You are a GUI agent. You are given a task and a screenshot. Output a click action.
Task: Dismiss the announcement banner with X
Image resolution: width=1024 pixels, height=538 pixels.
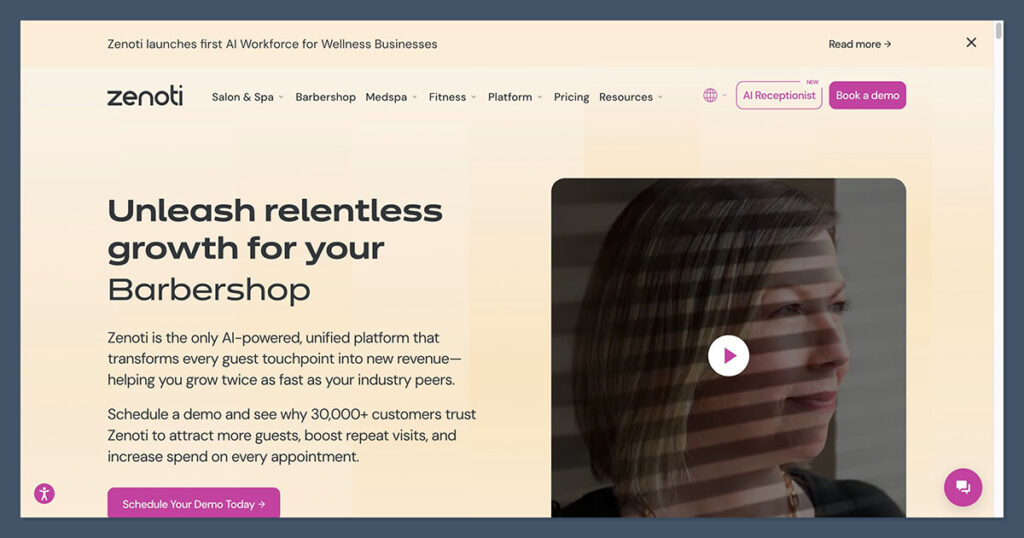tap(971, 43)
